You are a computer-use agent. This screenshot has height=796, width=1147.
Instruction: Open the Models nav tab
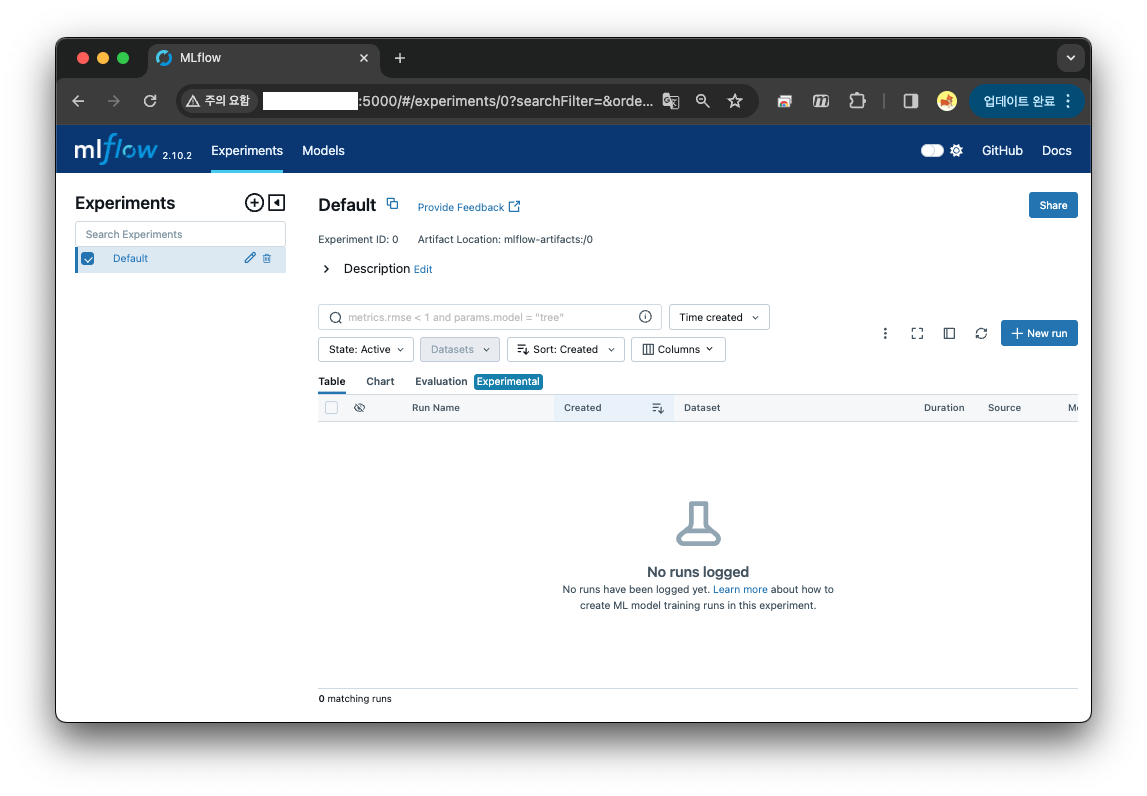tap(323, 151)
